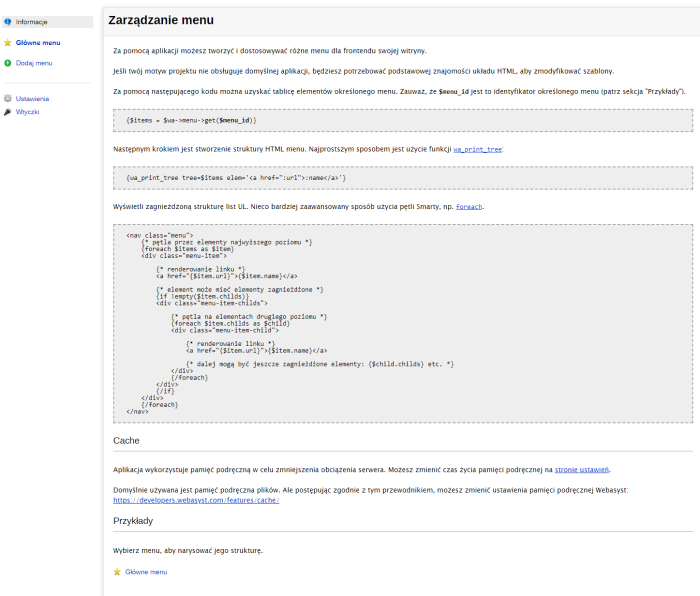The width and height of the screenshot is (700, 596).
Task: Click the 'stronie ustawień' link
Action: [x=582, y=469]
